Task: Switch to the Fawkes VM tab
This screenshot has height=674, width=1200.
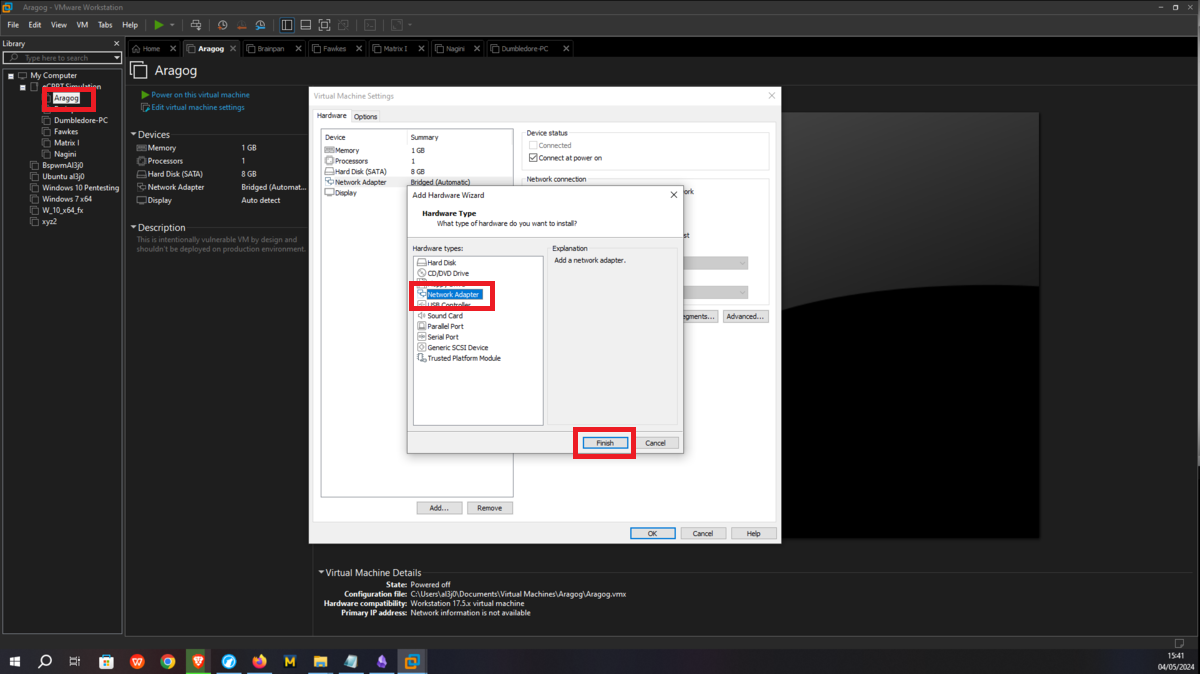Action: [x=335, y=48]
